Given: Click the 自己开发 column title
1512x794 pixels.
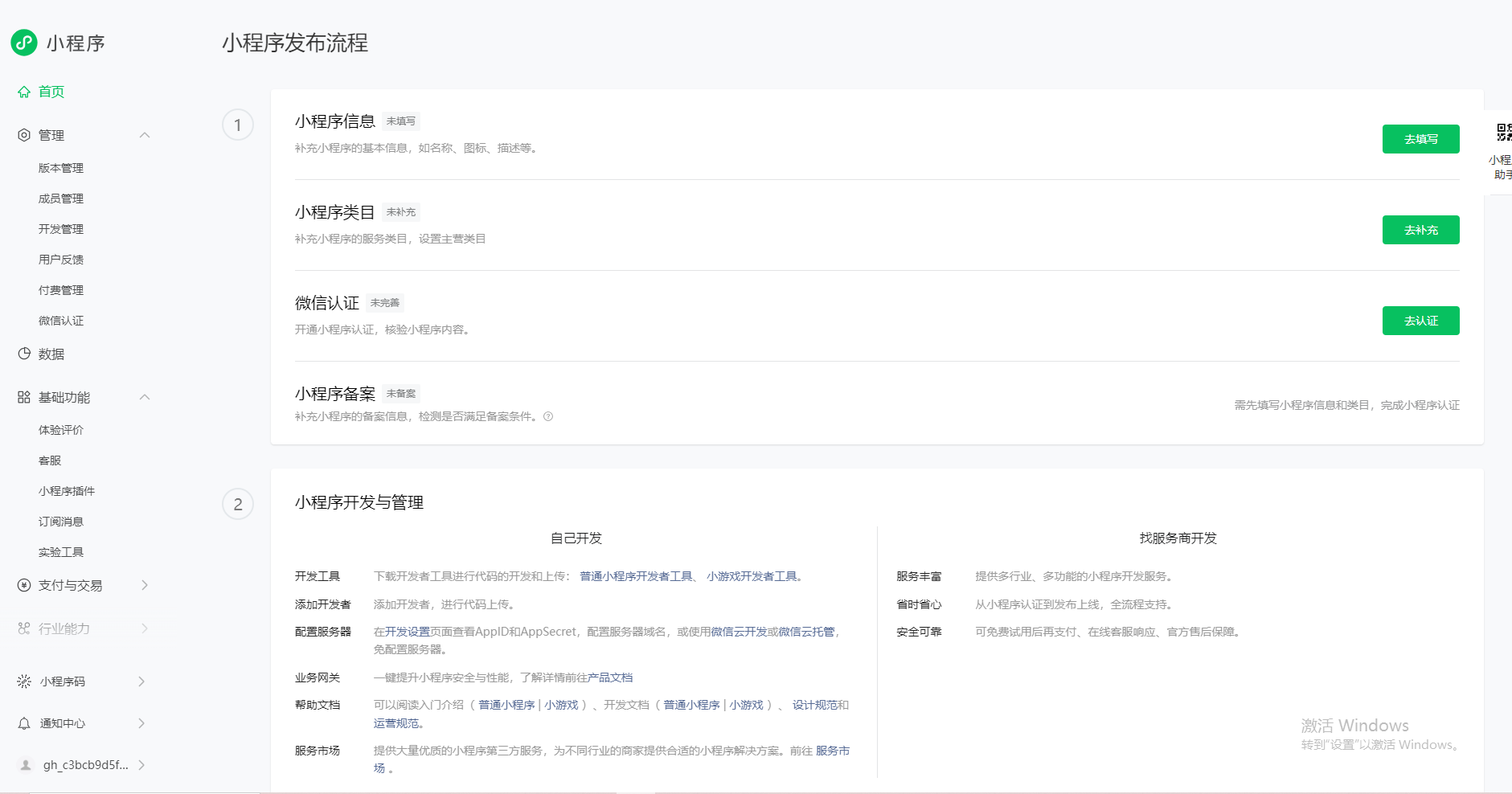Looking at the screenshot, I should click(x=576, y=538).
